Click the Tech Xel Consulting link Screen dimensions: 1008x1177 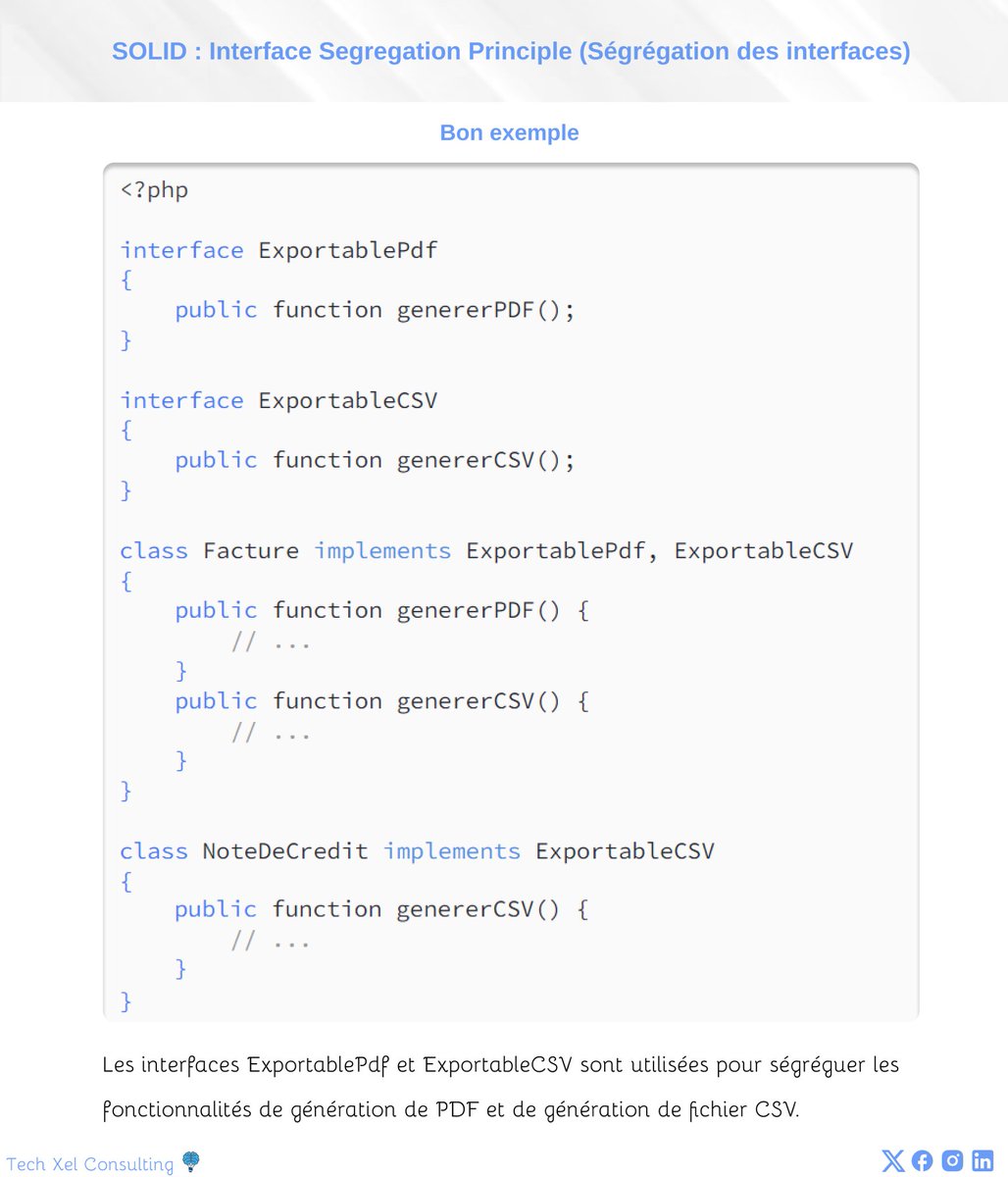click(x=89, y=1164)
